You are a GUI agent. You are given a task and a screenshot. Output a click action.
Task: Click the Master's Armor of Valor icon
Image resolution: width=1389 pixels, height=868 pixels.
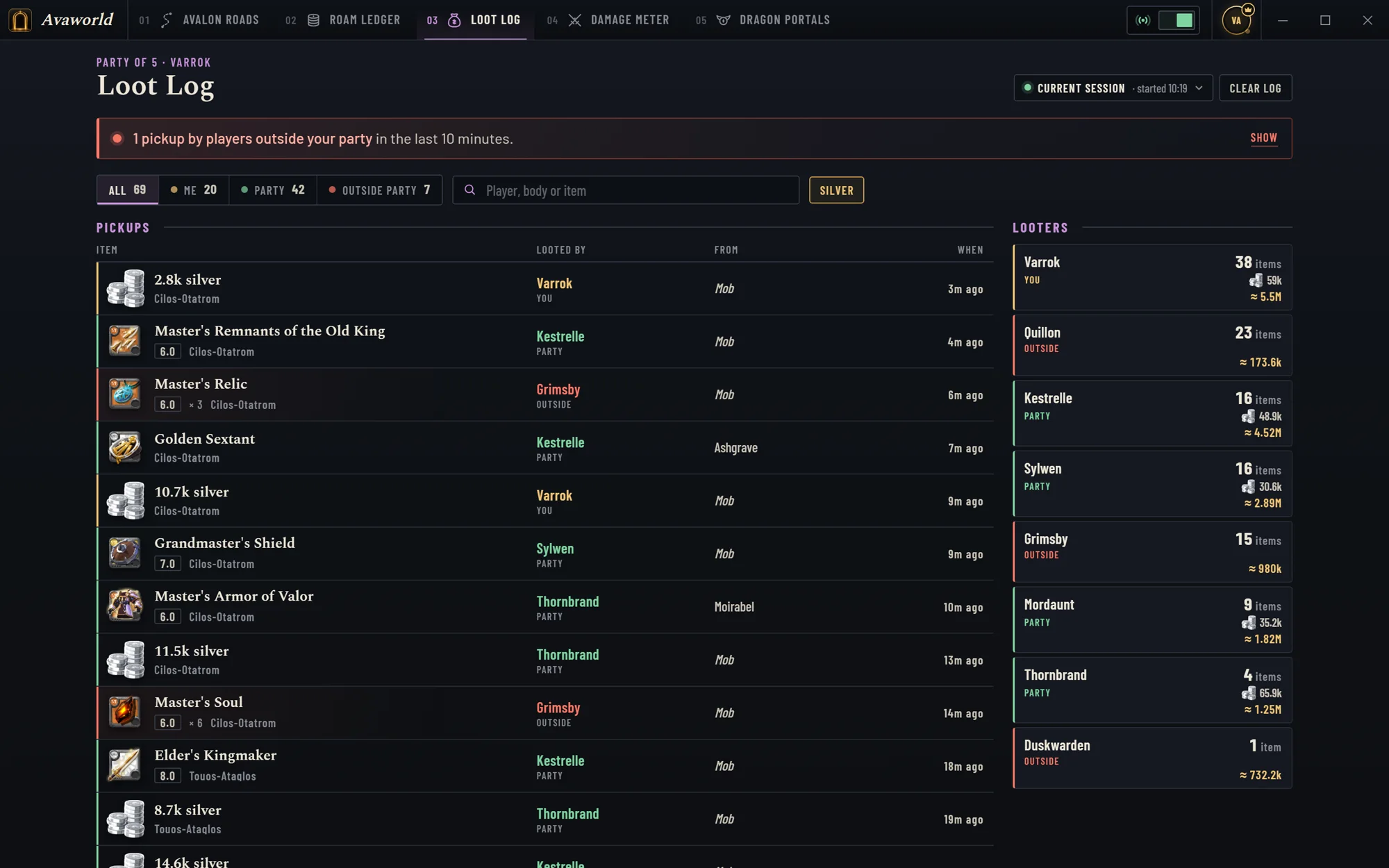pos(125,606)
